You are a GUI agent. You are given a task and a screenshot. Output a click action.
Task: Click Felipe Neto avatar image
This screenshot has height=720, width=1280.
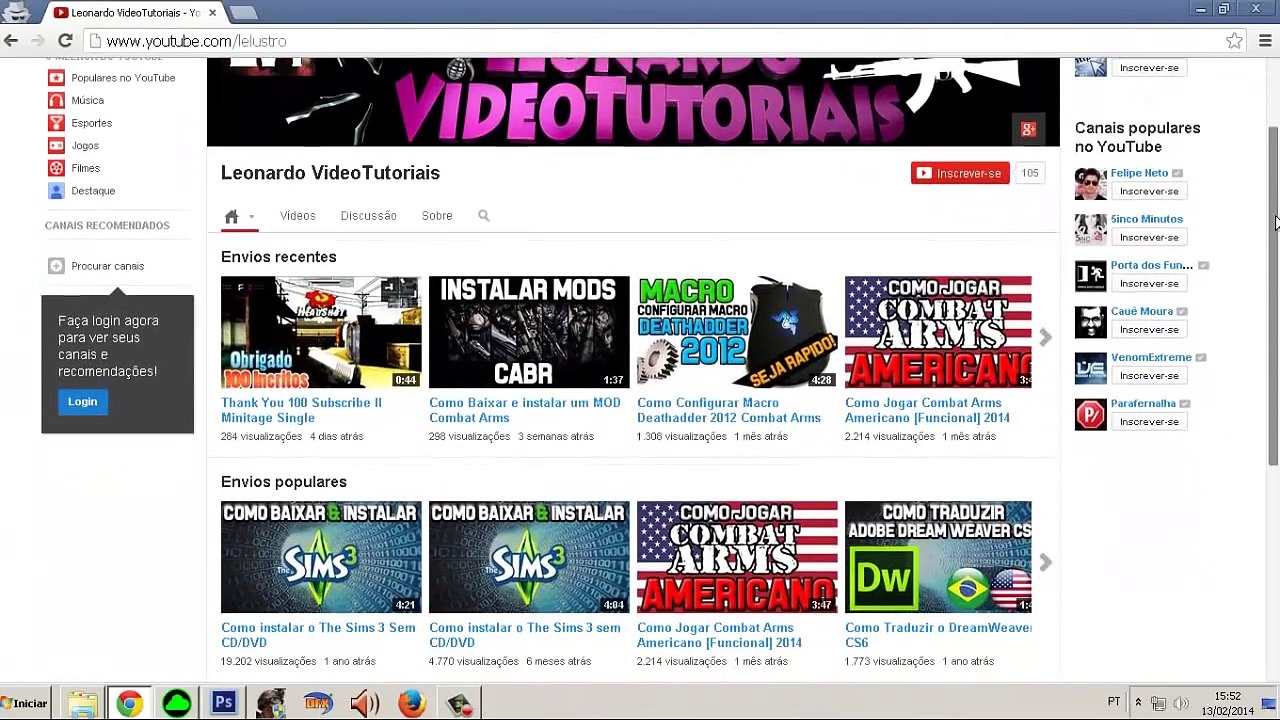(1090, 184)
